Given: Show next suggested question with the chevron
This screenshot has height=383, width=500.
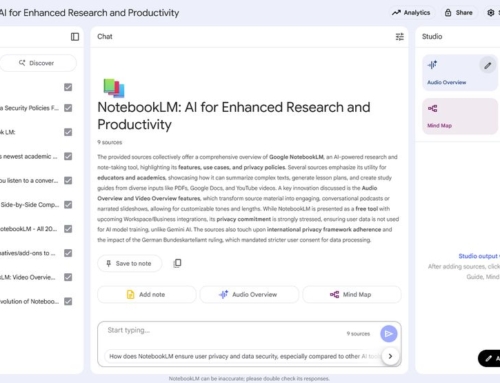Looking at the screenshot, I should pos(390,356).
